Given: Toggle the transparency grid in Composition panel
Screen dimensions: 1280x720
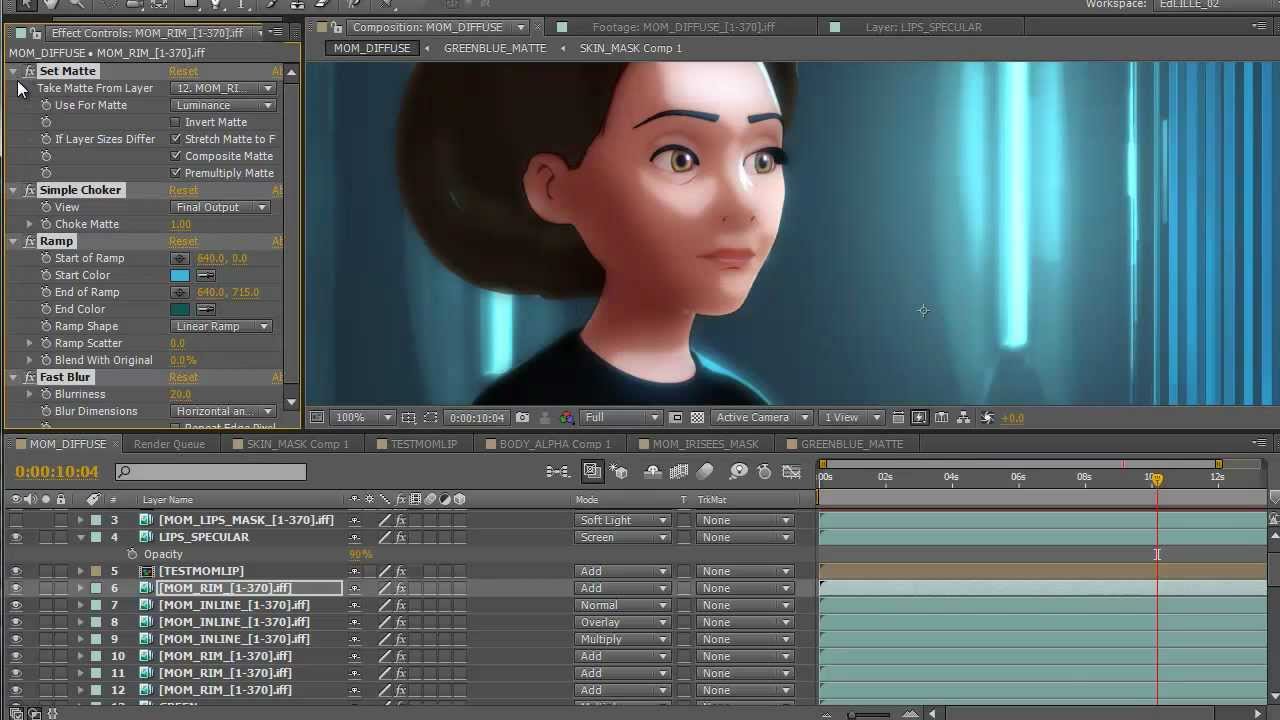Looking at the screenshot, I should pos(697,417).
